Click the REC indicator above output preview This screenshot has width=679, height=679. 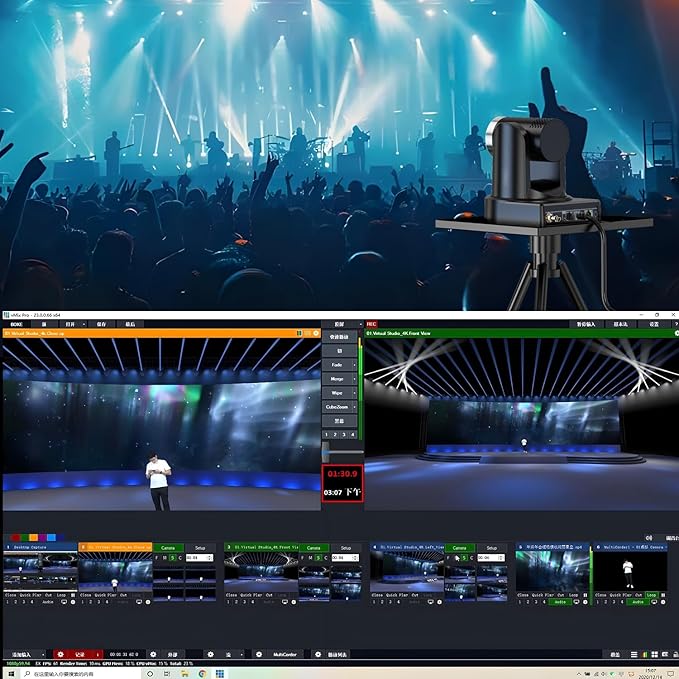point(372,324)
